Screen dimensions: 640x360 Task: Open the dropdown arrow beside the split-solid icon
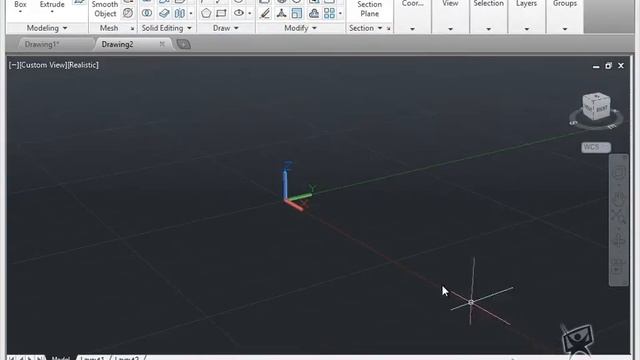(x=191, y=13)
